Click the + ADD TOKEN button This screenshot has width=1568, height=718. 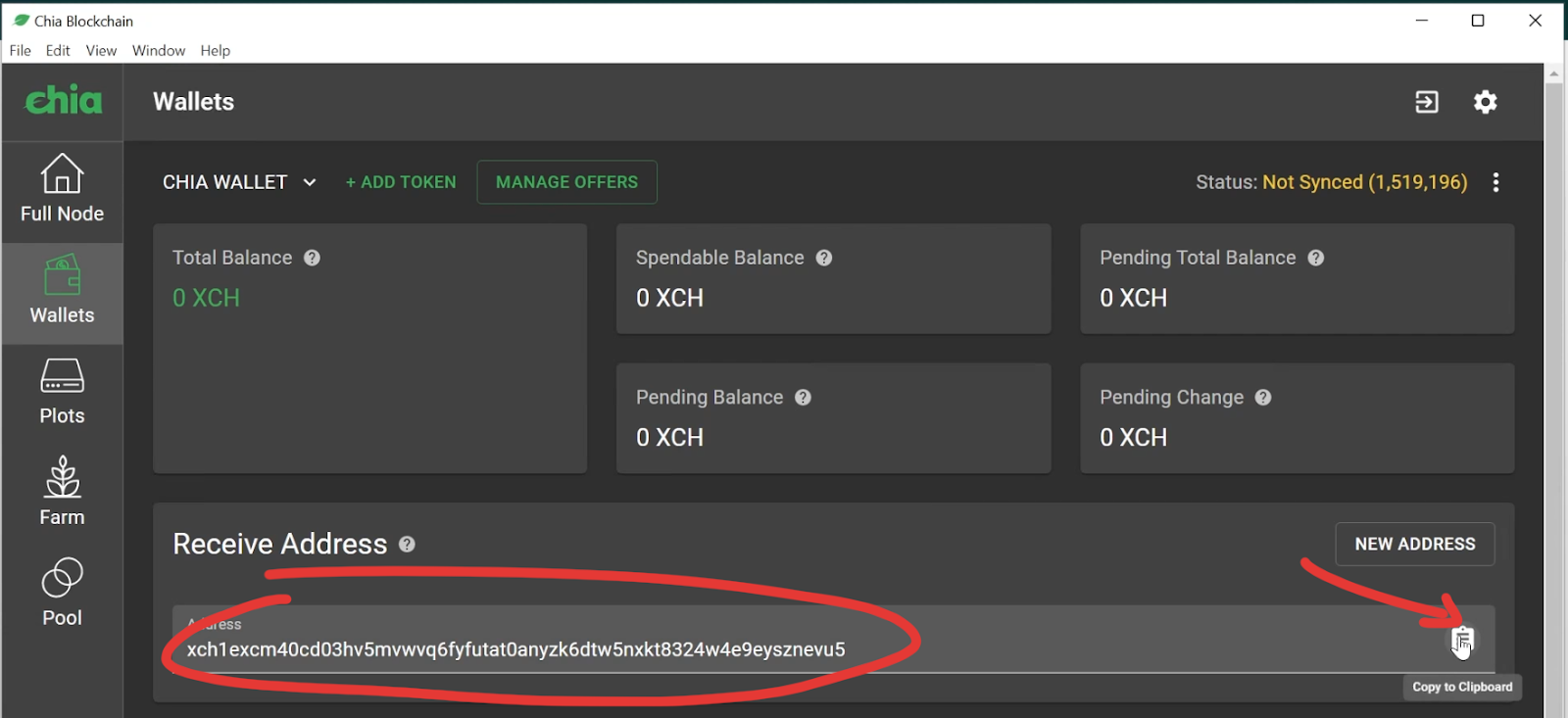401,182
